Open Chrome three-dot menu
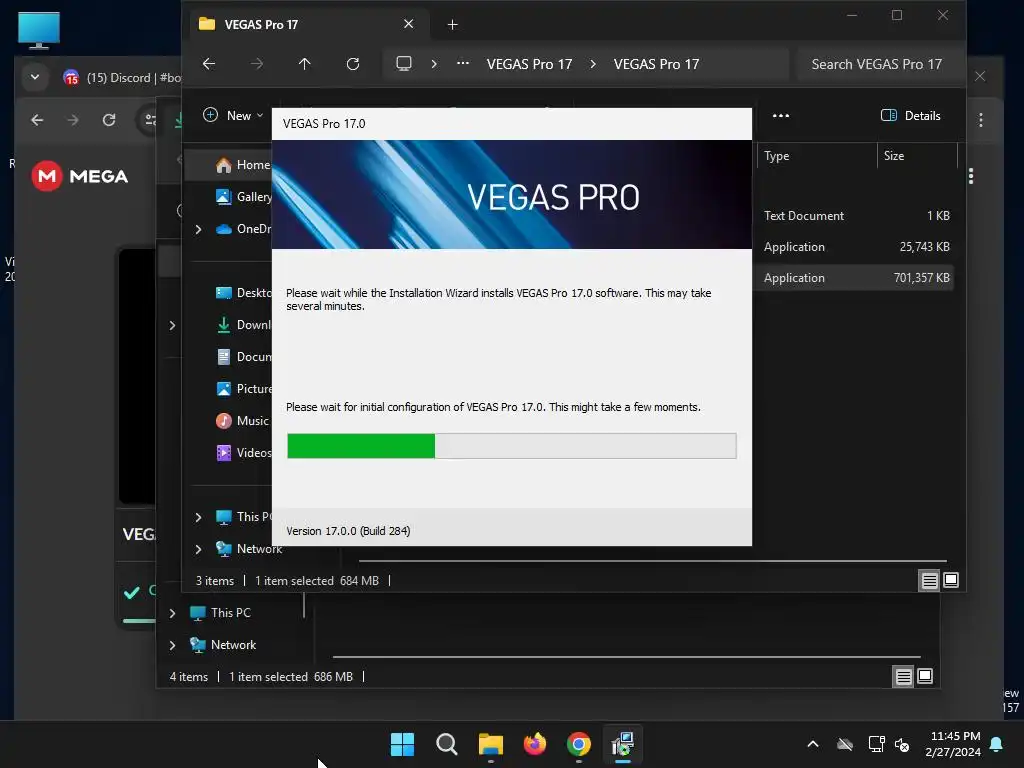This screenshot has width=1024, height=768. click(980, 120)
